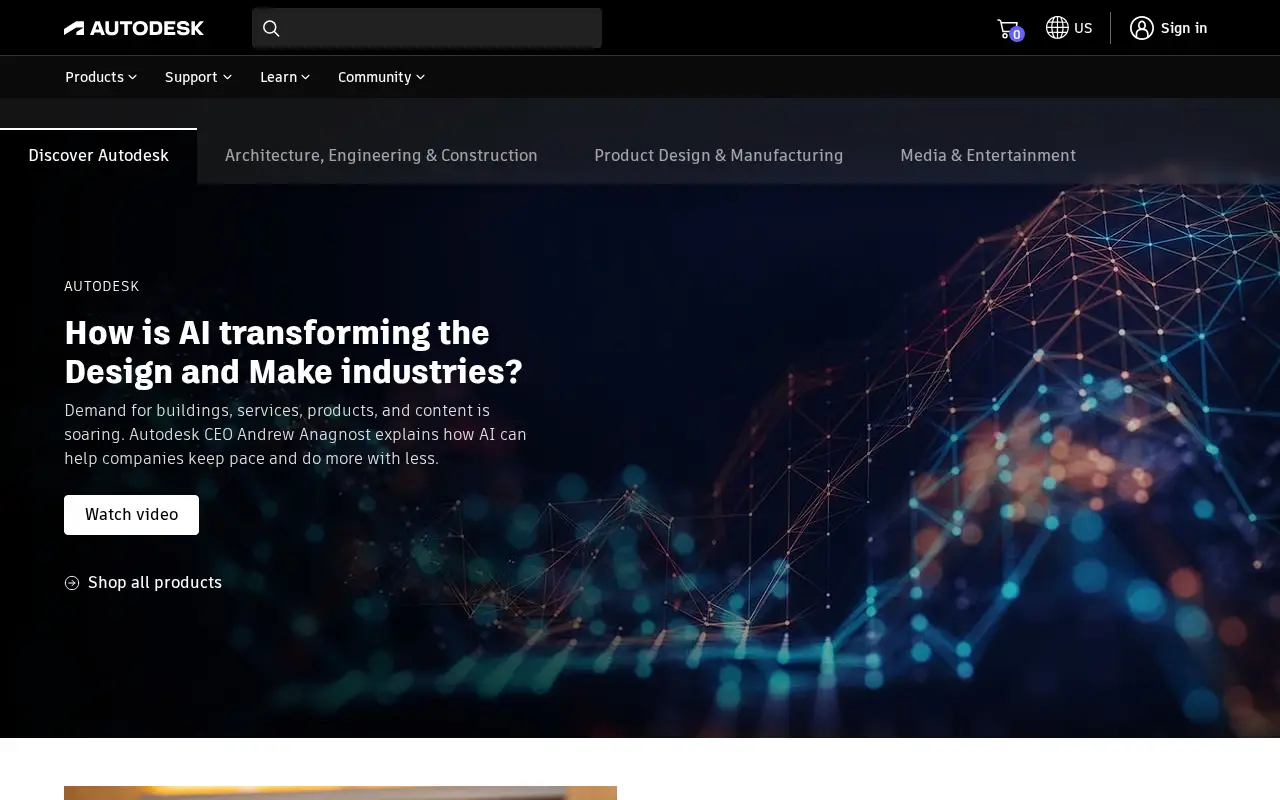This screenshot has width=1280, height=800.
Task: Expand the Community menu
Action: click(x=381, y=77)
